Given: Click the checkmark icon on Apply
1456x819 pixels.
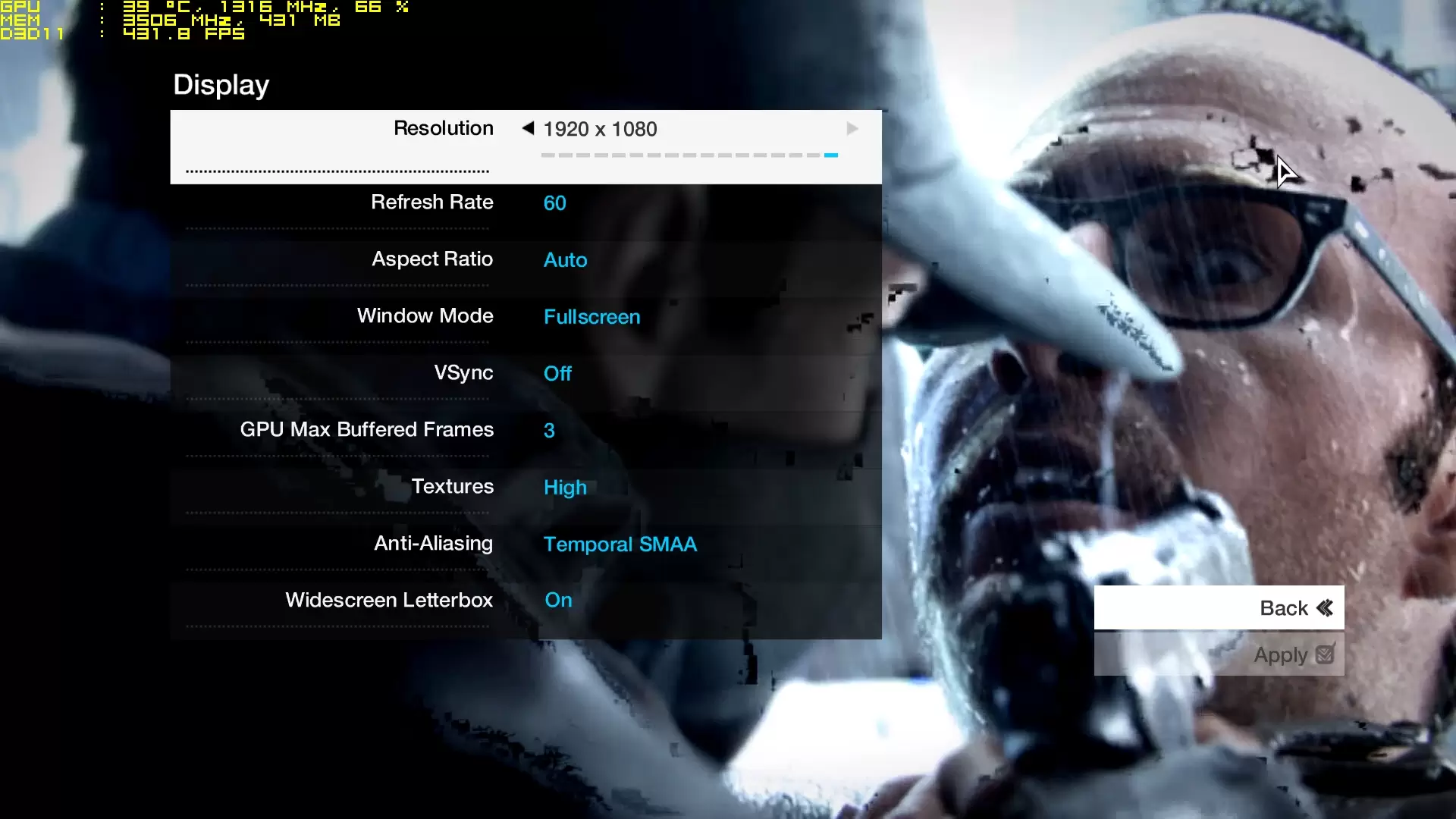Looking at the screenshot, I should (1325, 654).
